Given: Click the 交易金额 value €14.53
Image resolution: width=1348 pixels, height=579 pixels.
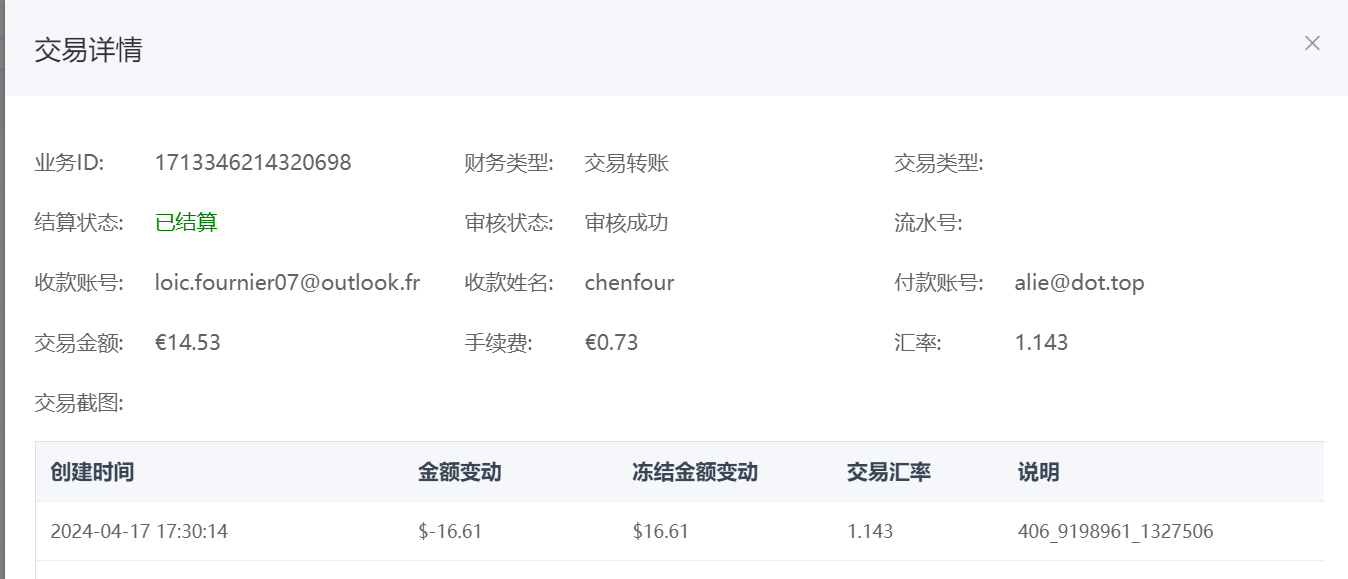Looking at the screenshot, I should (x=188, y=343).
